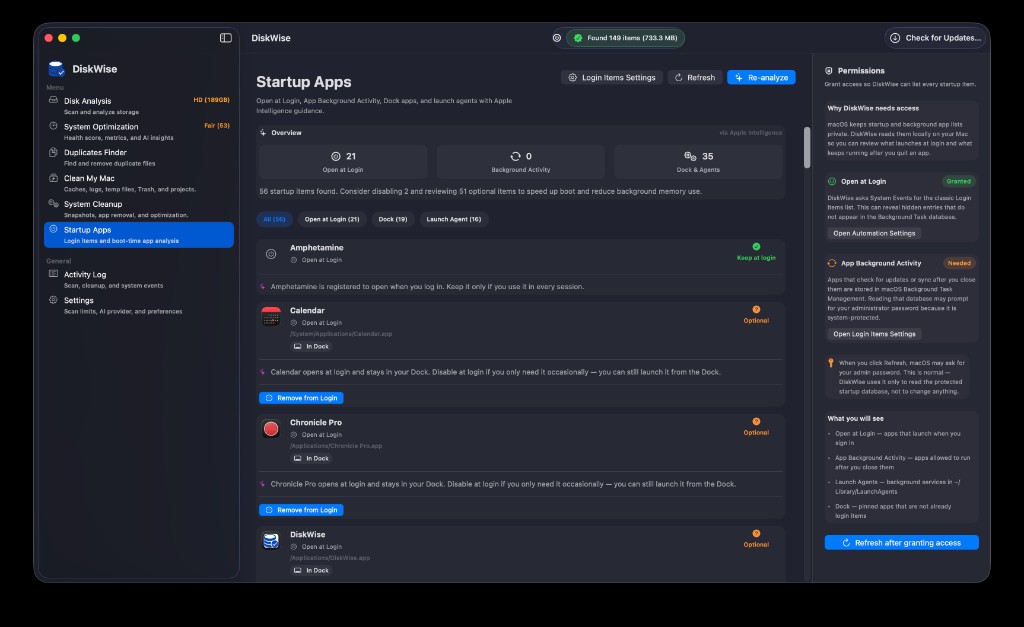Screen dimensions: 1024x627
Task: Click Keep at login status for Amphetamine
Action: (756, 252)
